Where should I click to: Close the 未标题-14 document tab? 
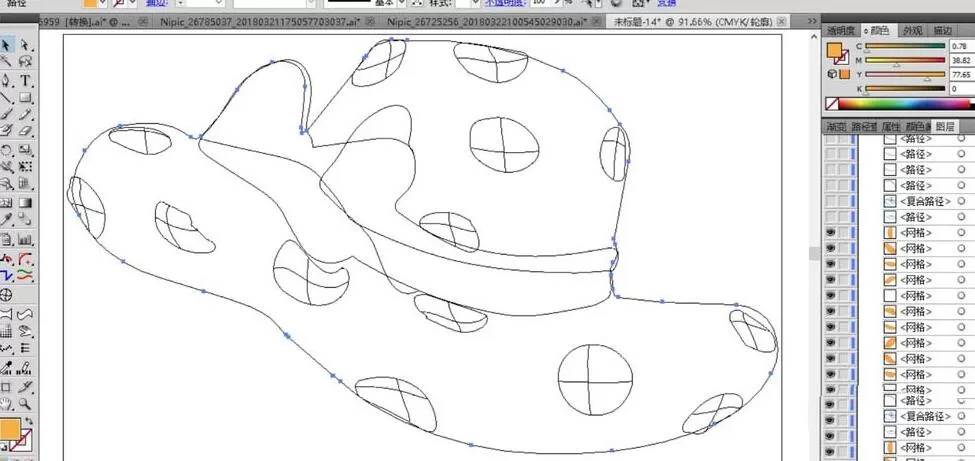(784, 22)
